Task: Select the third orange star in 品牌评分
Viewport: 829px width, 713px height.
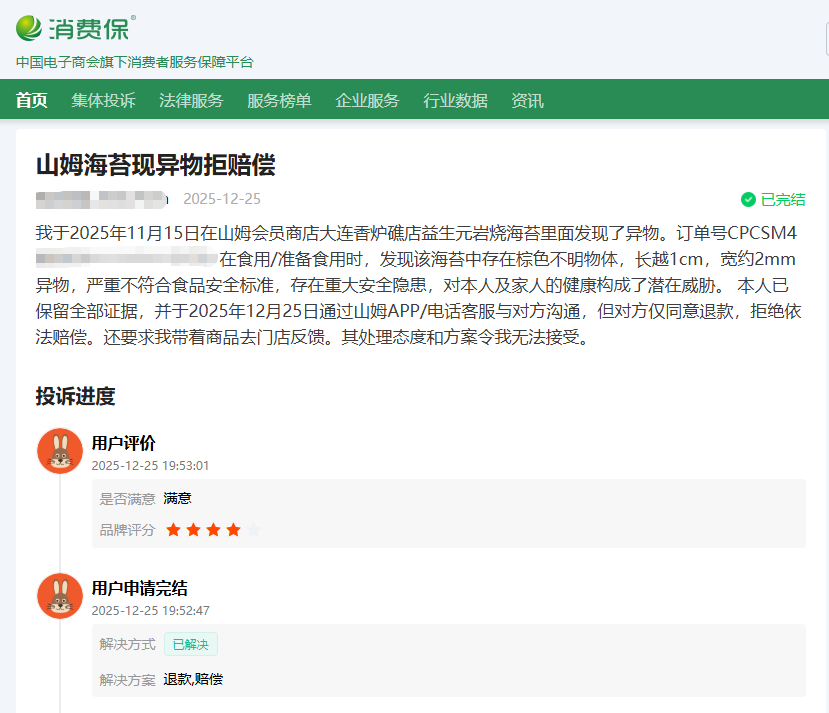Action: (214, 530)
